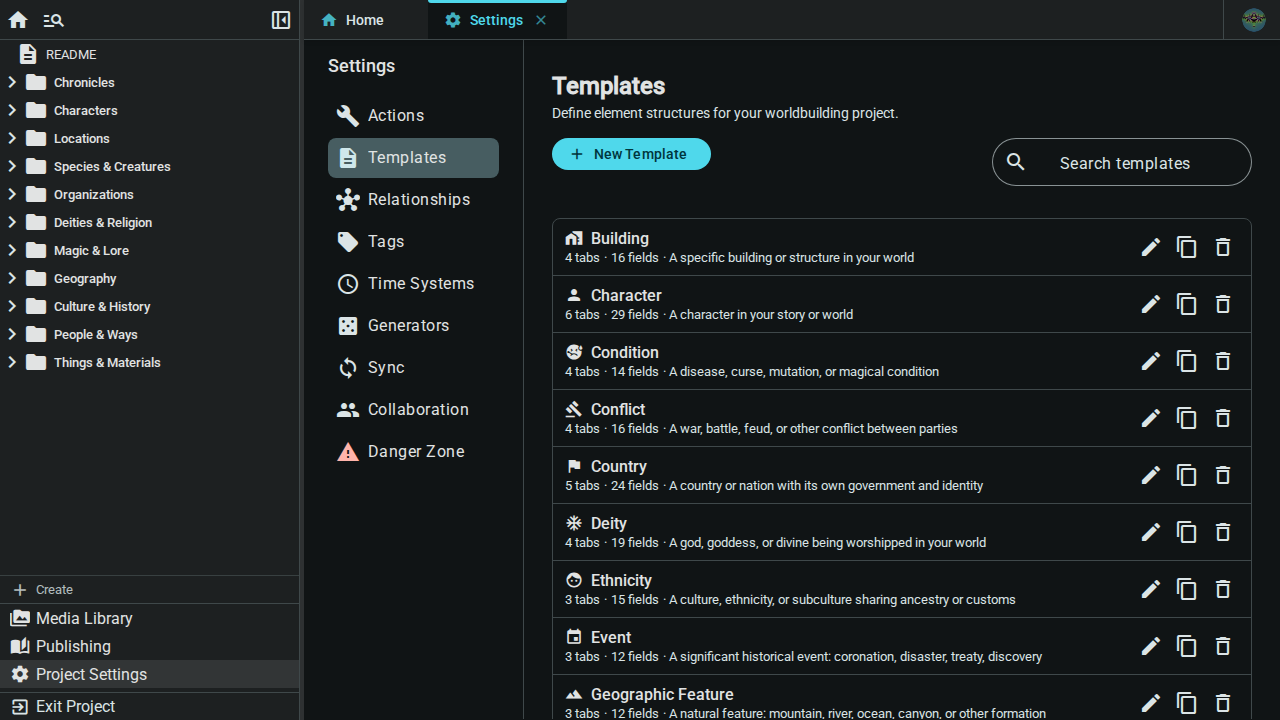Image resolution: width=1280 pixels, height=720 pixels.
Task: Click the New Template button
Action: [x=631, y=154]
